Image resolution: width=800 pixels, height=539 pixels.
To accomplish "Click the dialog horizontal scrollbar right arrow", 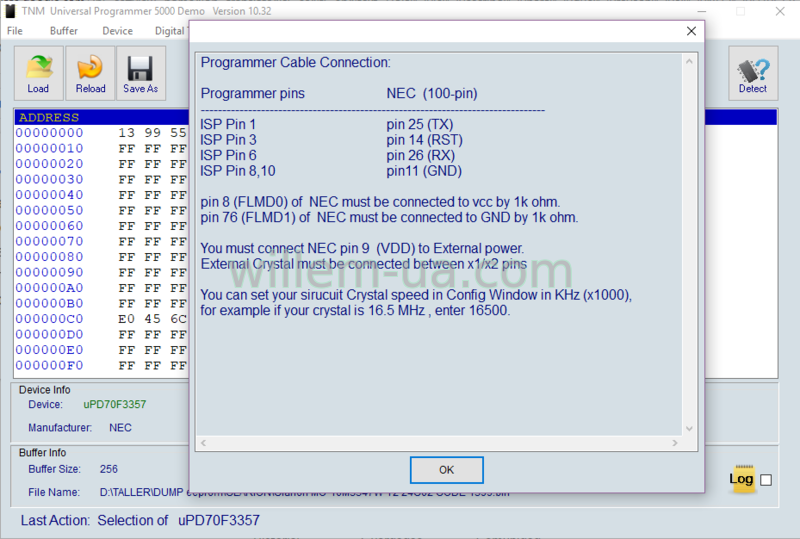I will tap(675, 443).
